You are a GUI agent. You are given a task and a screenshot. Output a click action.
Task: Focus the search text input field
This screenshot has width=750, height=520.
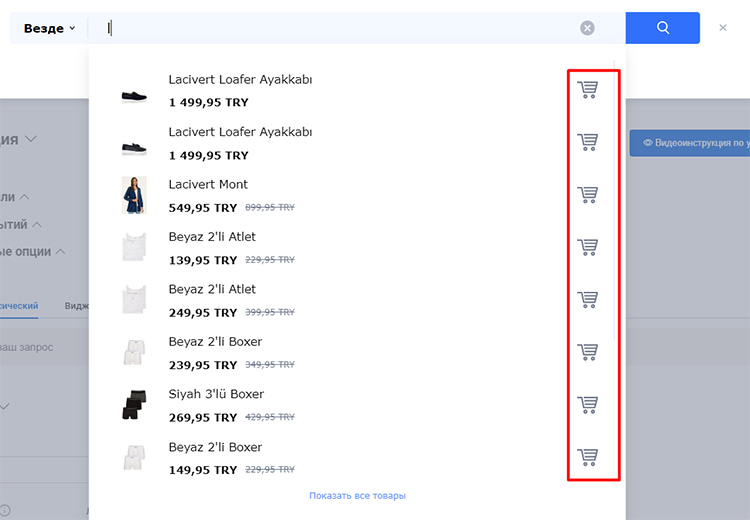340,28
